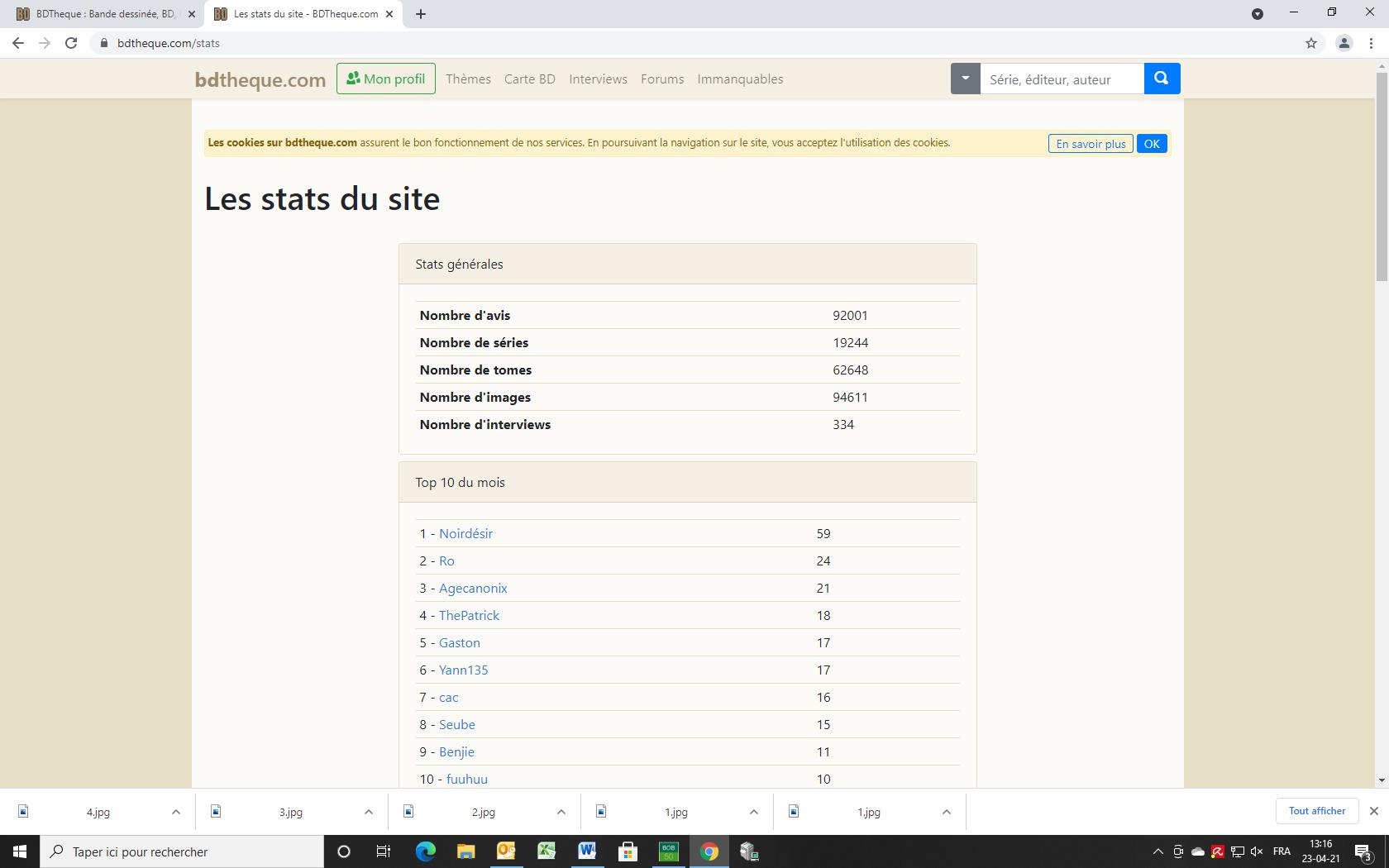Close the downloads bar

click(x=1374, y=811)
